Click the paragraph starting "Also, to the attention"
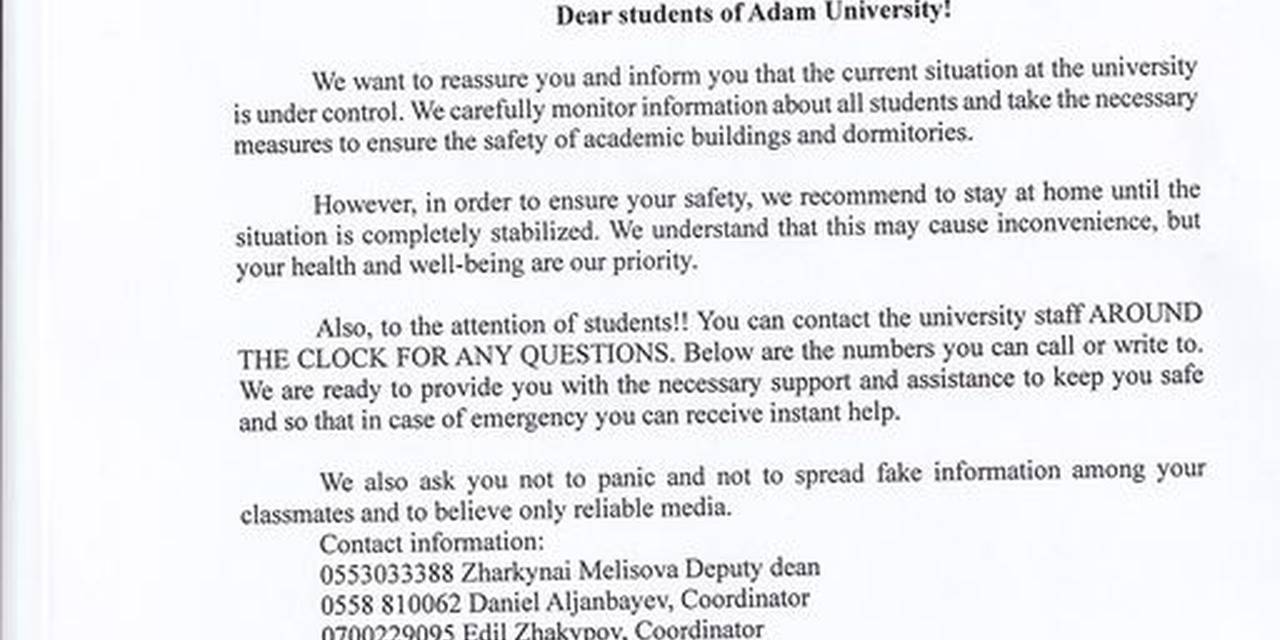 tap(720, 368)
